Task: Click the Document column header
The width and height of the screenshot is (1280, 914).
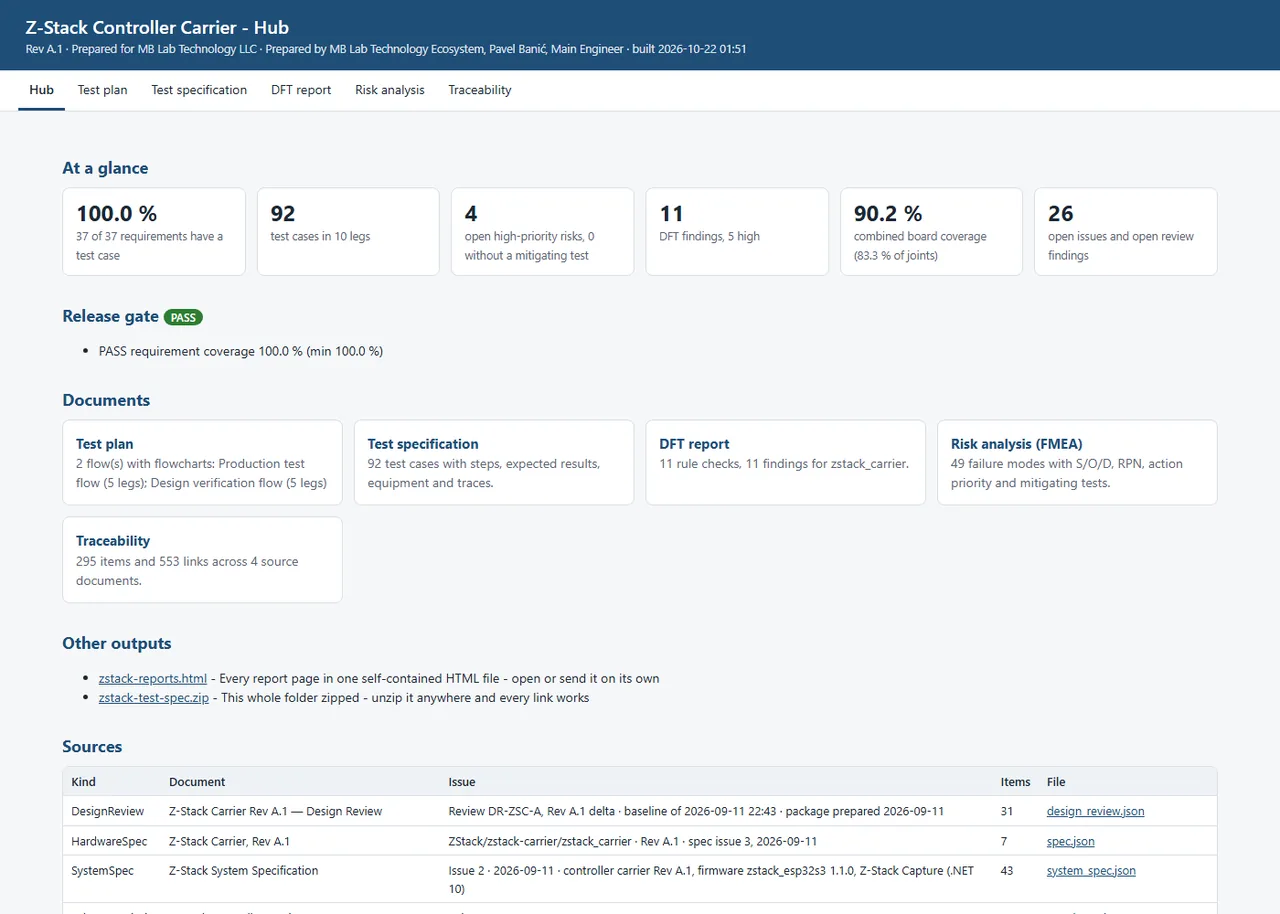Action: 197,782
